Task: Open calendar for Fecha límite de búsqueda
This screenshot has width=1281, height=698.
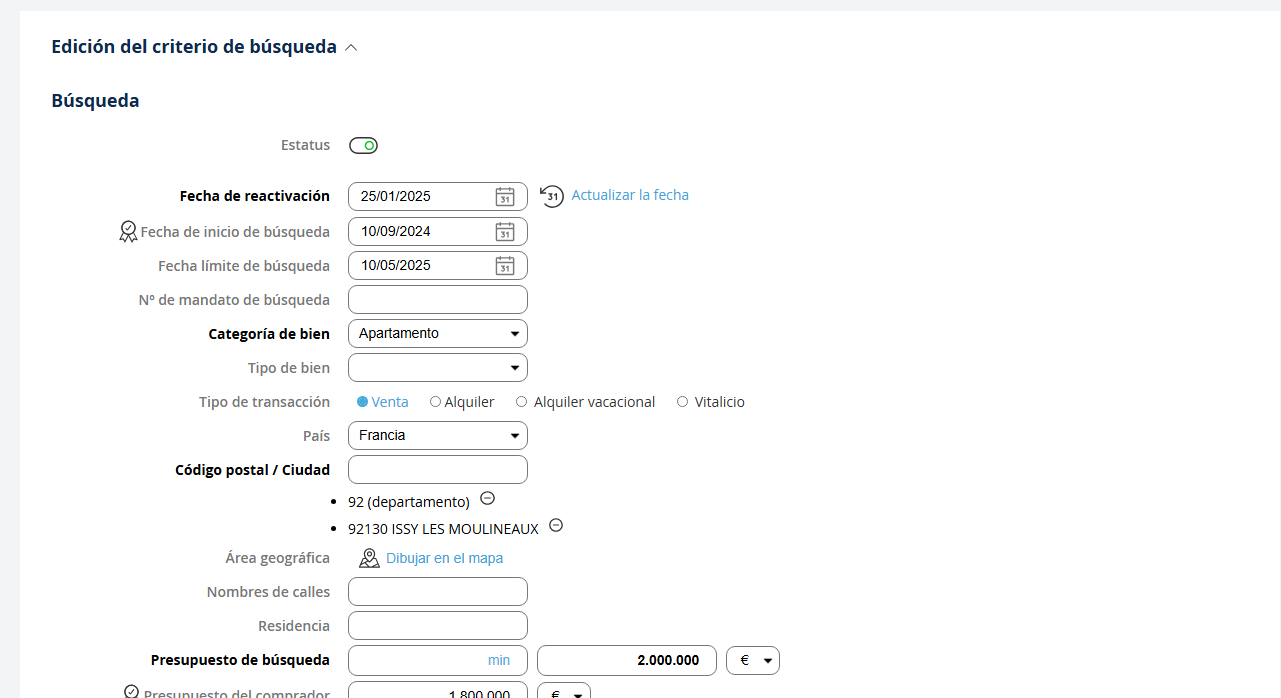Action: pos(505,266)
